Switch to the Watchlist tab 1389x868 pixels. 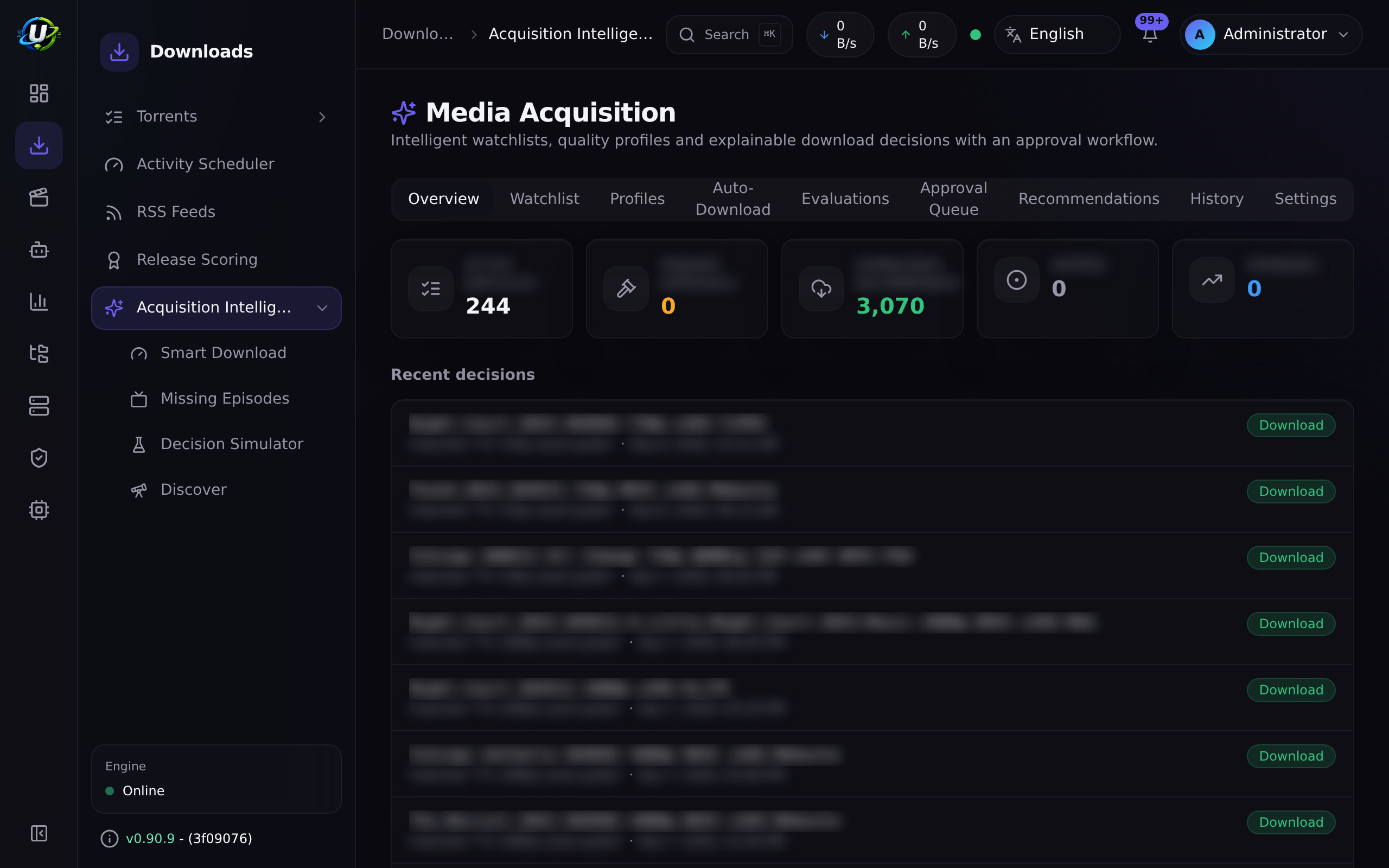(544, 199)
